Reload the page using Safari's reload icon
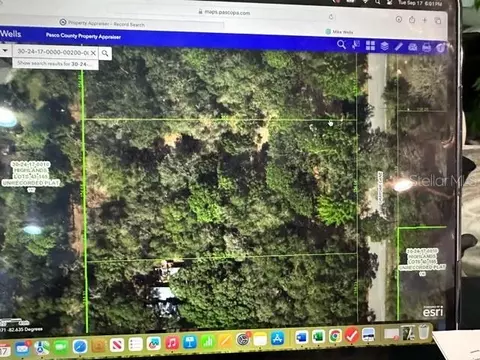 click(x=331, y=17)
